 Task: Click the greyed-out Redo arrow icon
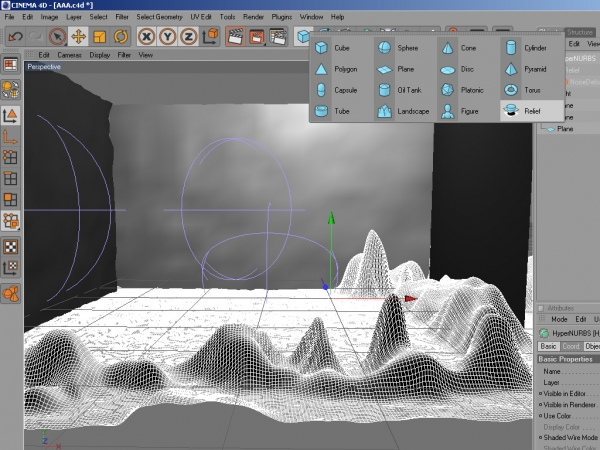click(x=36, y=37)
